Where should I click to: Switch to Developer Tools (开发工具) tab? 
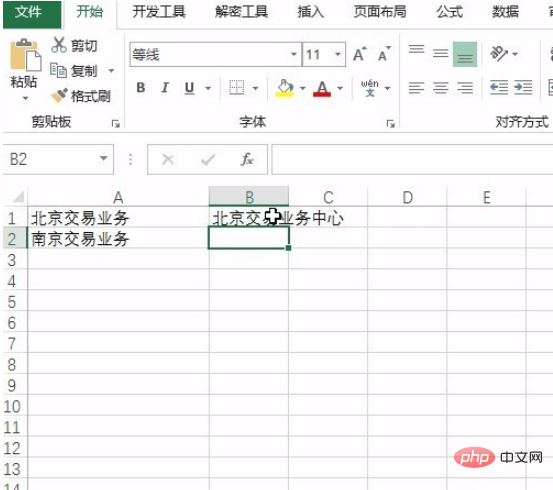159,12
